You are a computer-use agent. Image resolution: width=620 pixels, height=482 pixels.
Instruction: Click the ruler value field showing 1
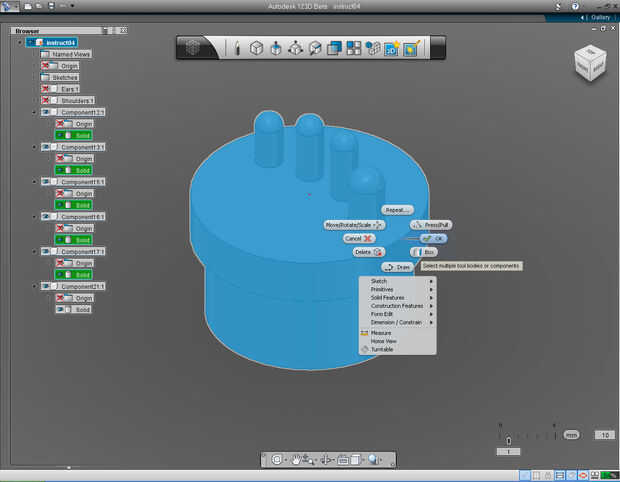click(x=508, y=452)
